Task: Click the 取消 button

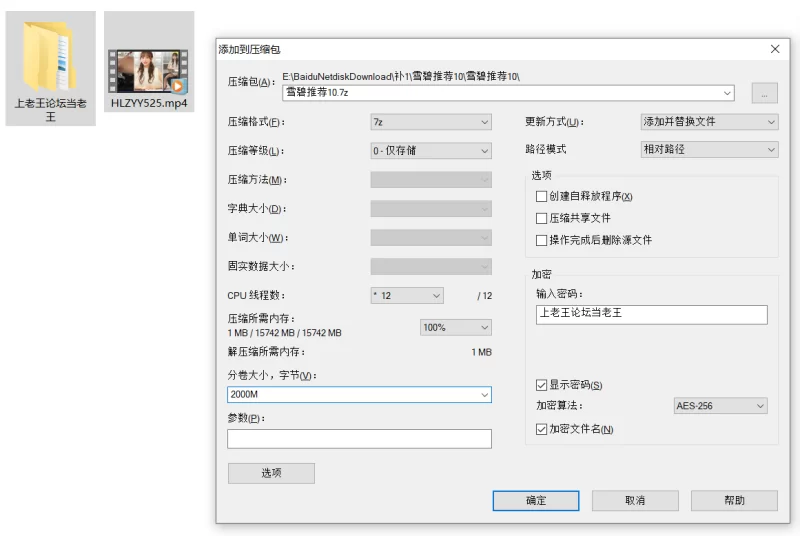Action: tap(635, 501)
